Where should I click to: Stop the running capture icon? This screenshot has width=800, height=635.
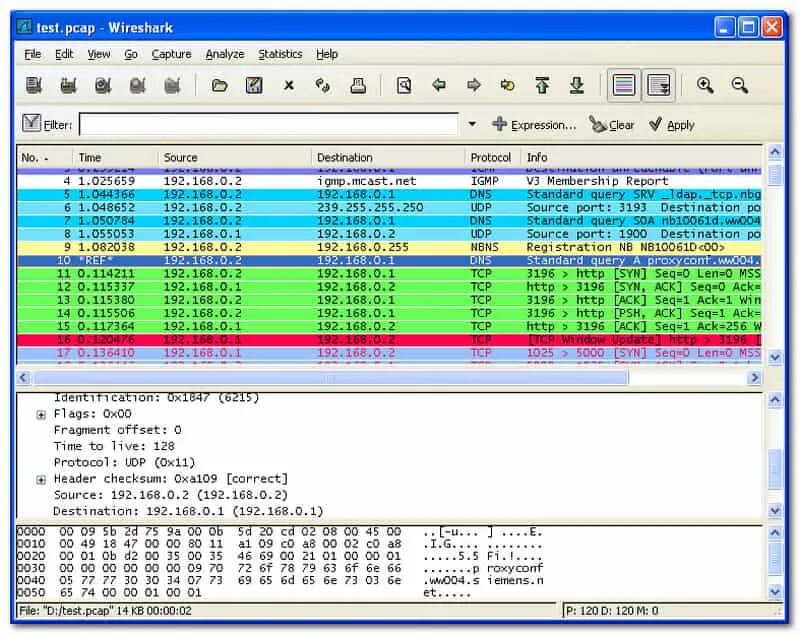pyautogui.click(x=137, y=85)
